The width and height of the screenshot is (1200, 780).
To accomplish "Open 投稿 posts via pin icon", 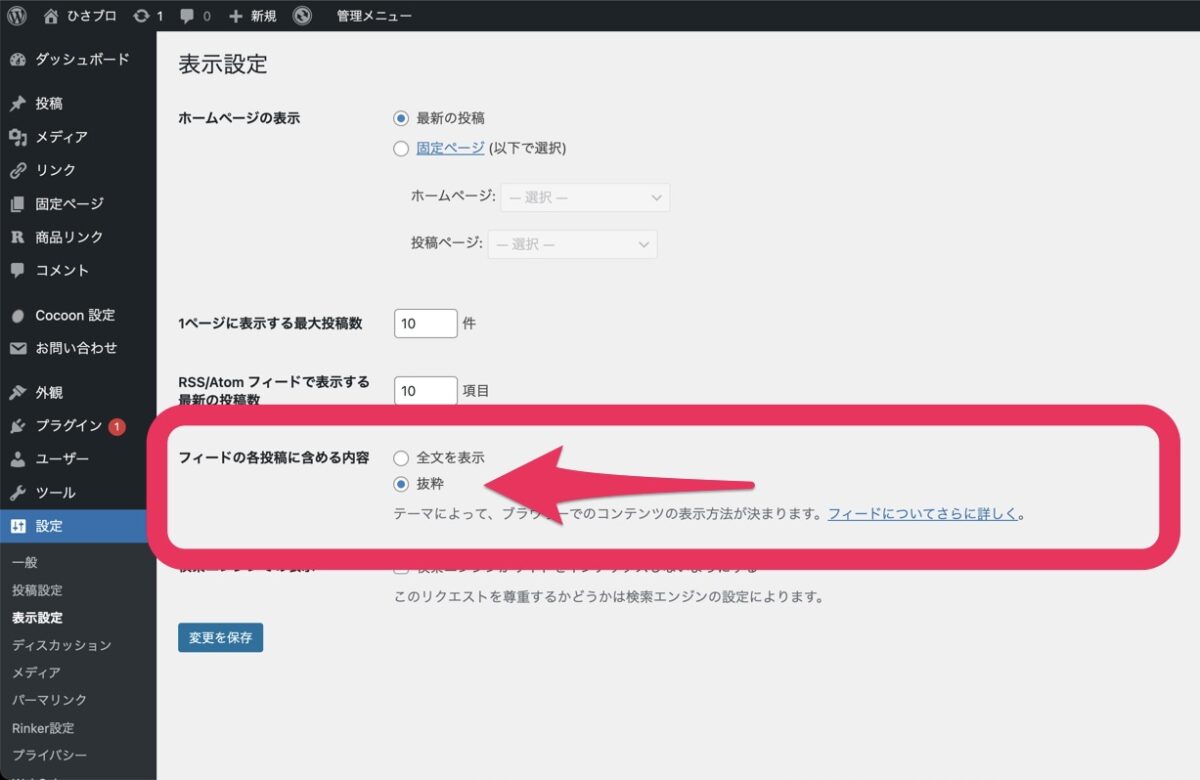I will click(17, 104).
